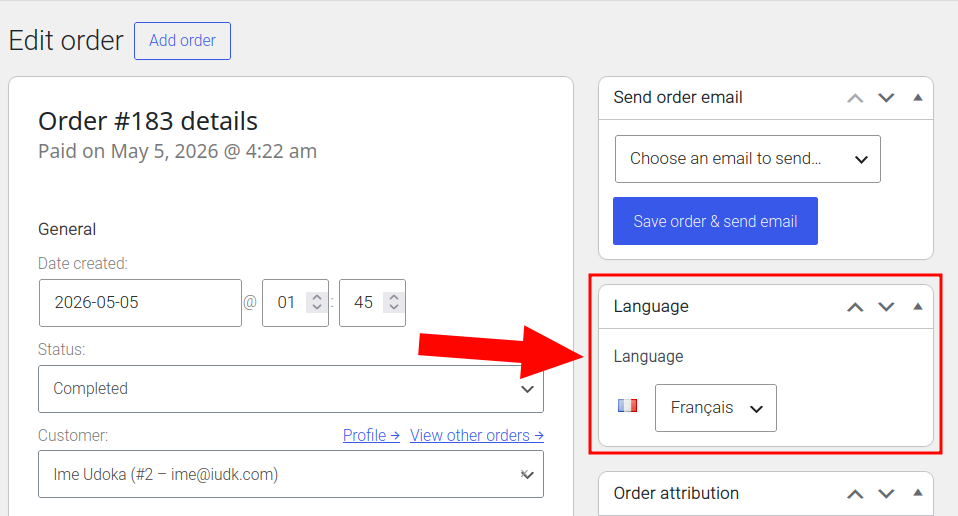Image resolution: width=958 pixels, height=516 pixels.
Task: Open the Completed status dropdown
Action: (291, 389)
